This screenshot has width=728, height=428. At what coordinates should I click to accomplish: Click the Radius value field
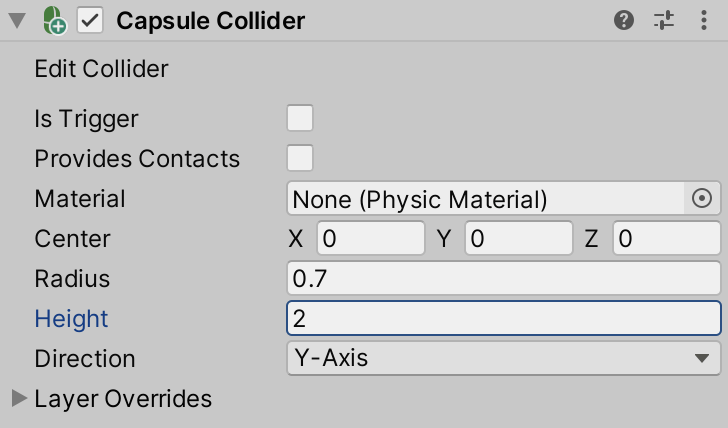pos(503,279)
